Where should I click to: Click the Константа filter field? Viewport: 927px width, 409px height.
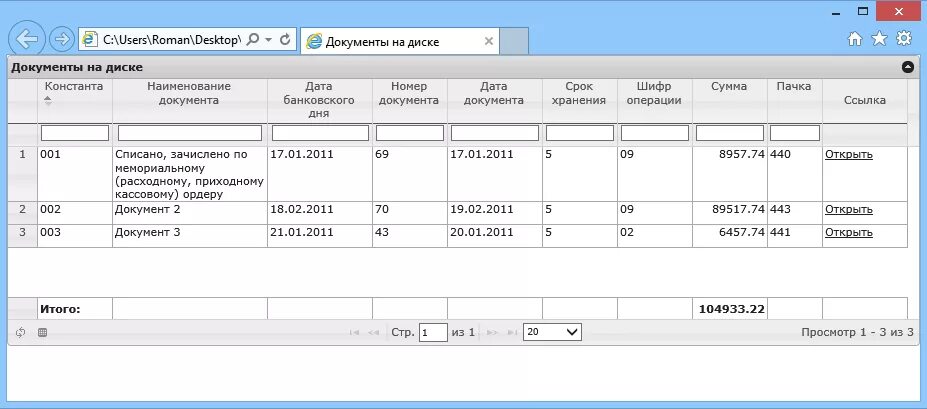point(75,133)
